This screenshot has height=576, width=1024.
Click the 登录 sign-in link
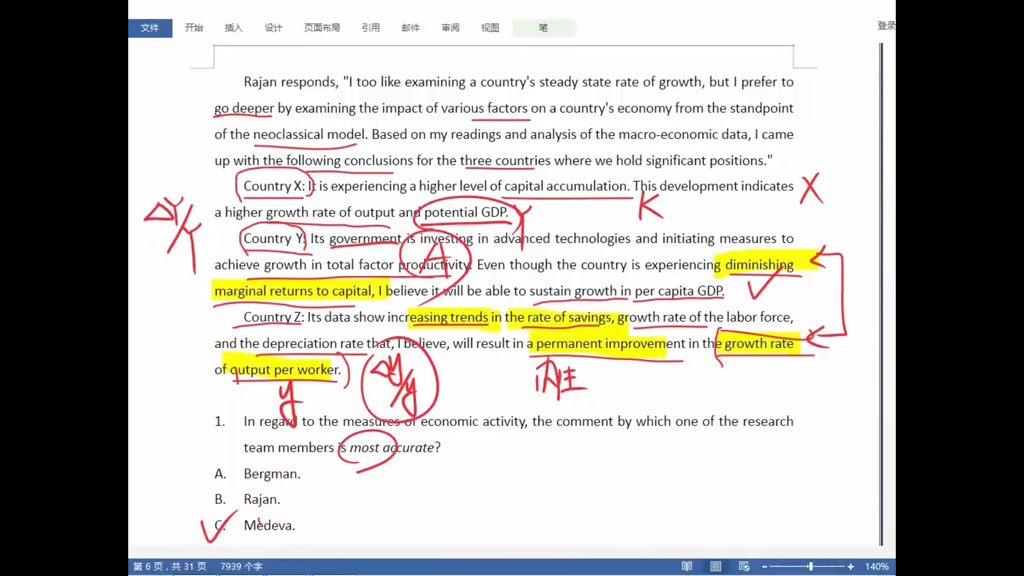point(886,26)
